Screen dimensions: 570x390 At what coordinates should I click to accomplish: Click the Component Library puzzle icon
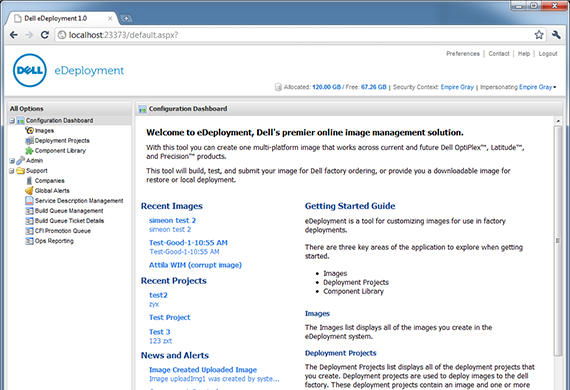coord(29,150)
